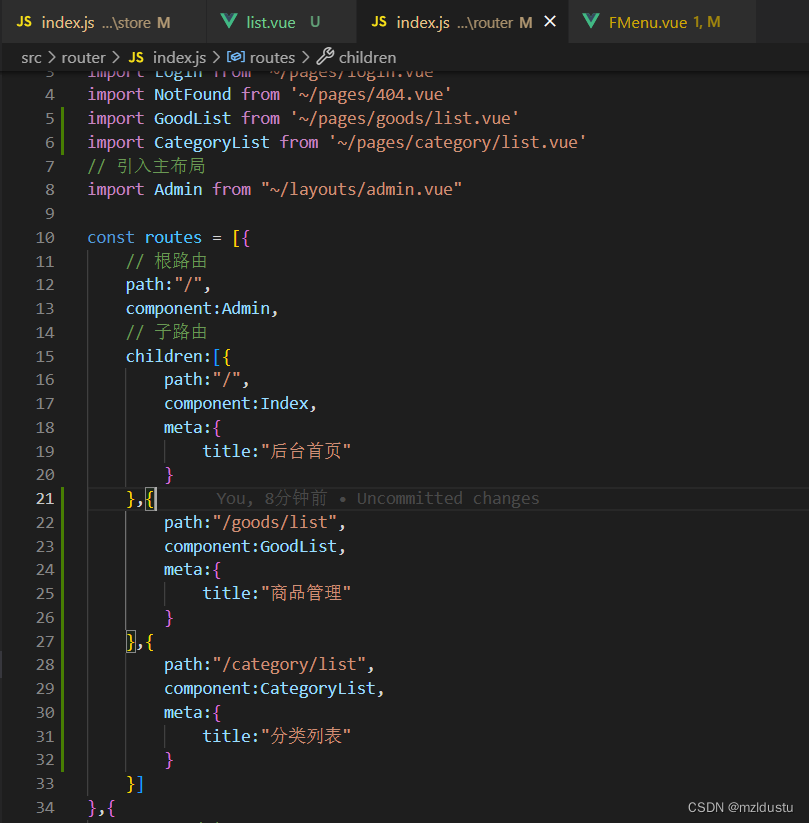
Task: Click the chevron after router breadcrumb
Action: [116, 58]
